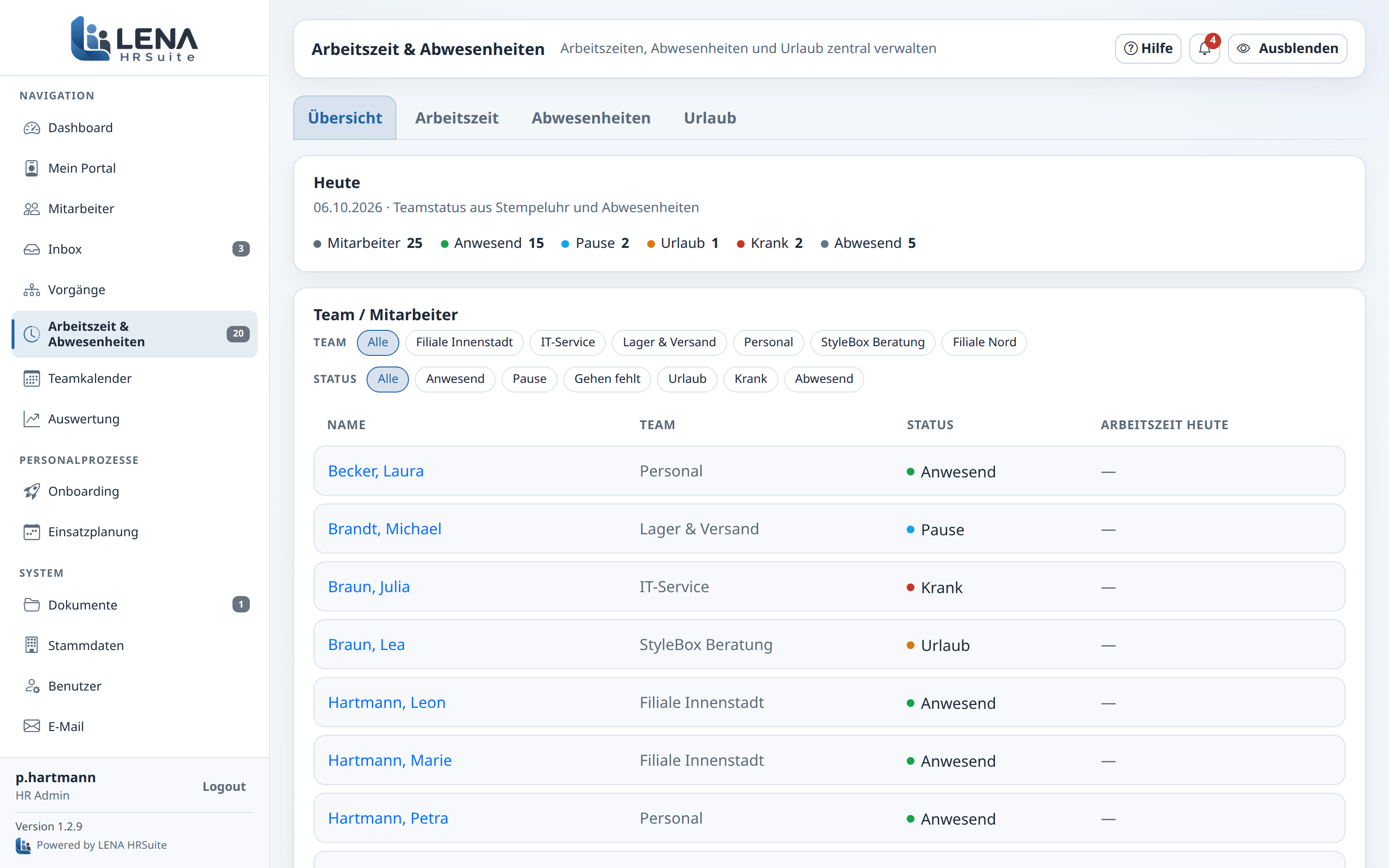This screenshot has width=1389, height=868.
Task: Toggle visibility with Ausblenden button
Action: coord(1287,48)
